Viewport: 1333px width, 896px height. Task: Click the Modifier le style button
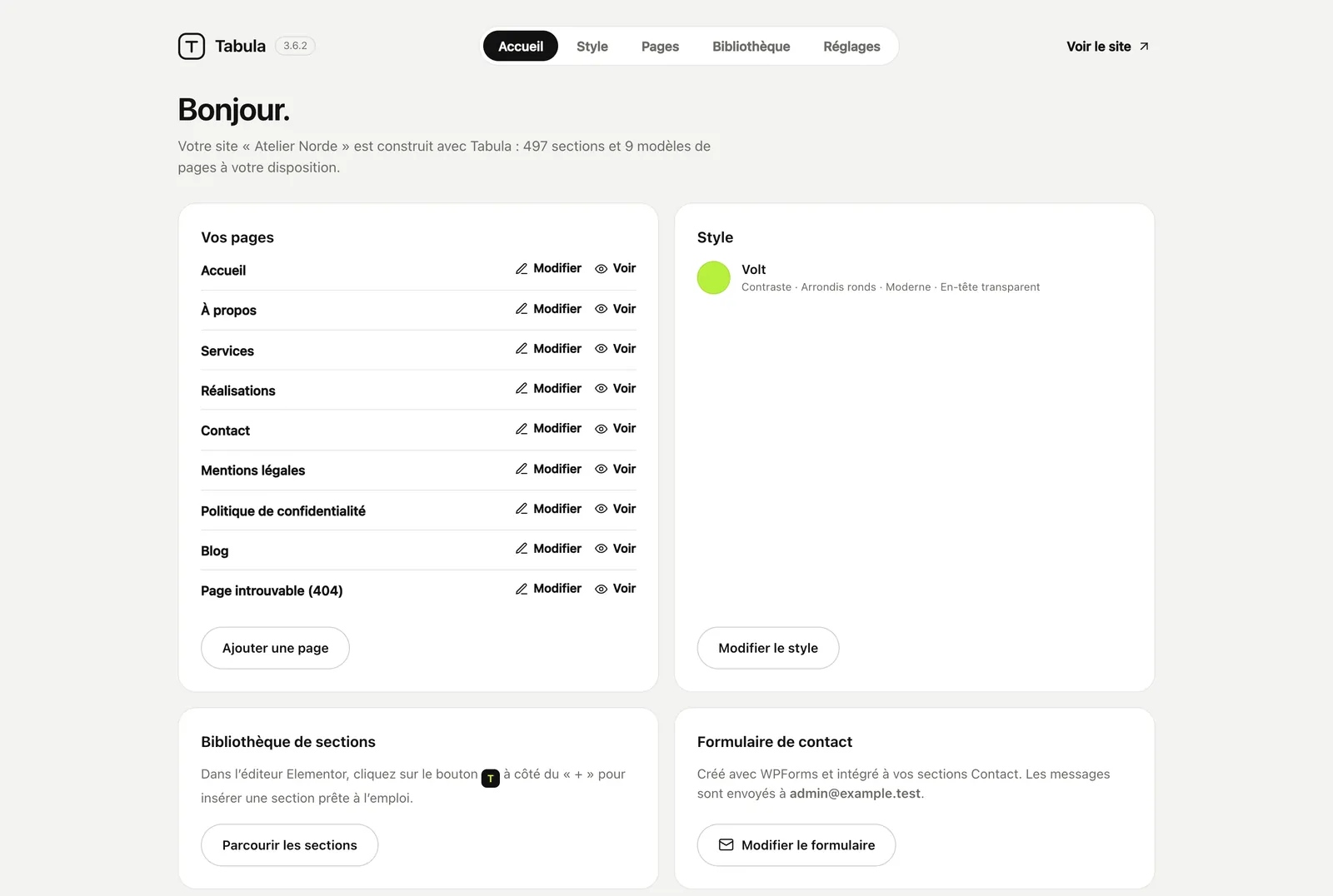(768, 648)
